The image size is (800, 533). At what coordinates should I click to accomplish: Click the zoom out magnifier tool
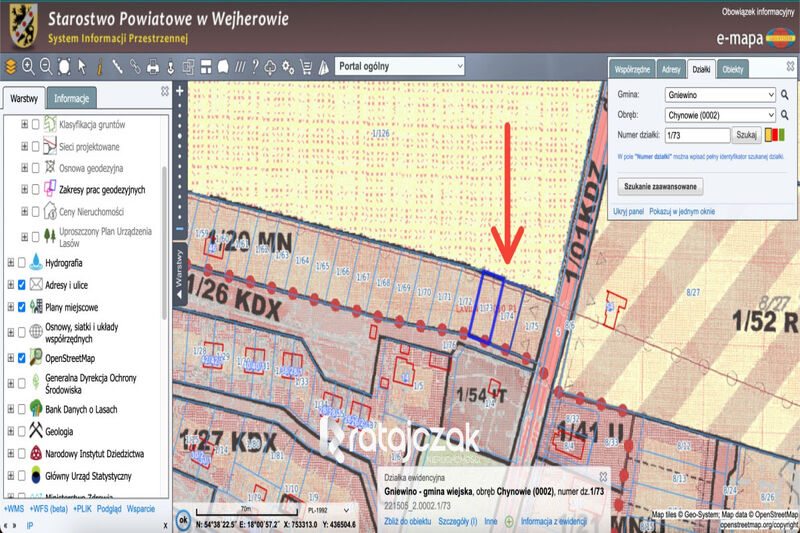click(x=46, y=66)
